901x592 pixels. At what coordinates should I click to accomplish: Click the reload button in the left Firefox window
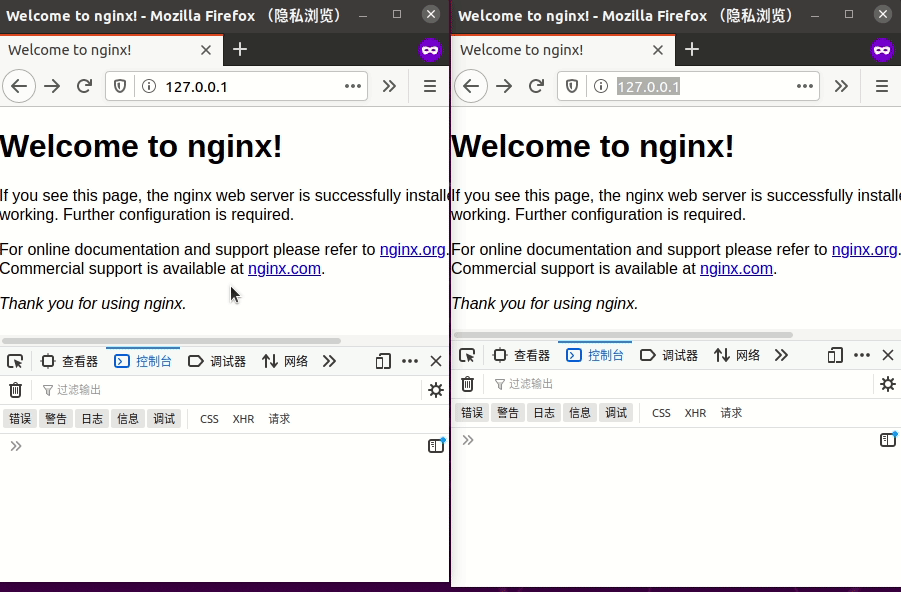85,87
